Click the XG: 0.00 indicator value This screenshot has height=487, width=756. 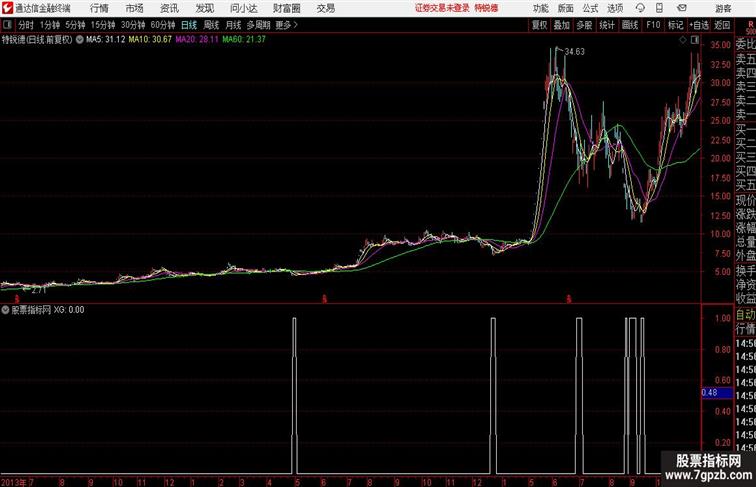coord(68,310)
